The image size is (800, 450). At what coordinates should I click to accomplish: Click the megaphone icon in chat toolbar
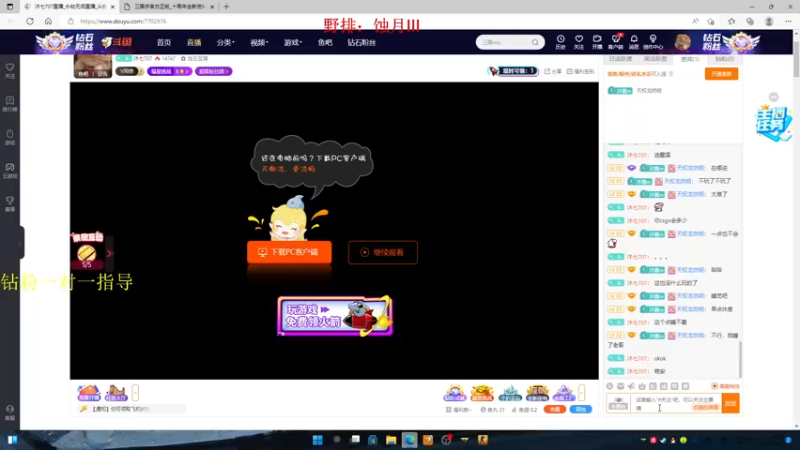[631, 386]
